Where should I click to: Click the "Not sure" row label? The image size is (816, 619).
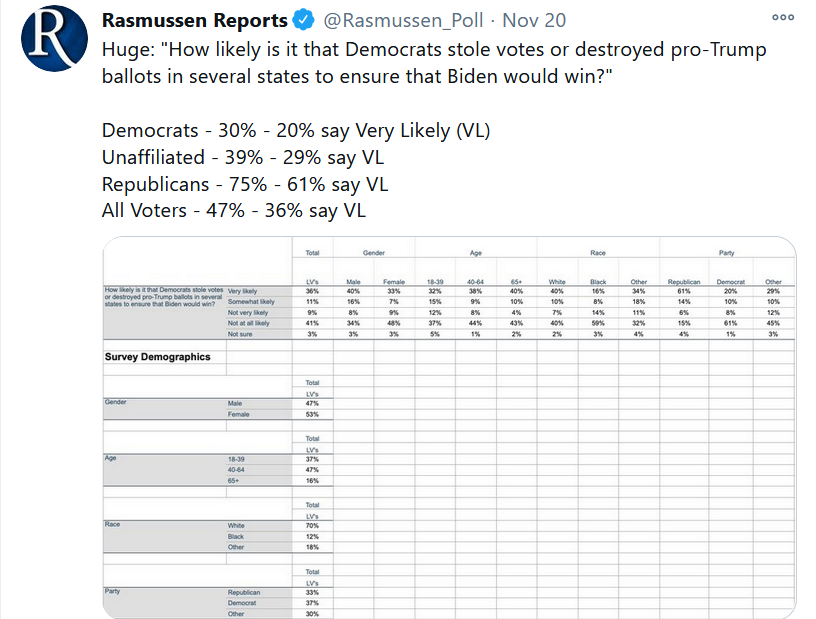[x=240, y=334]
